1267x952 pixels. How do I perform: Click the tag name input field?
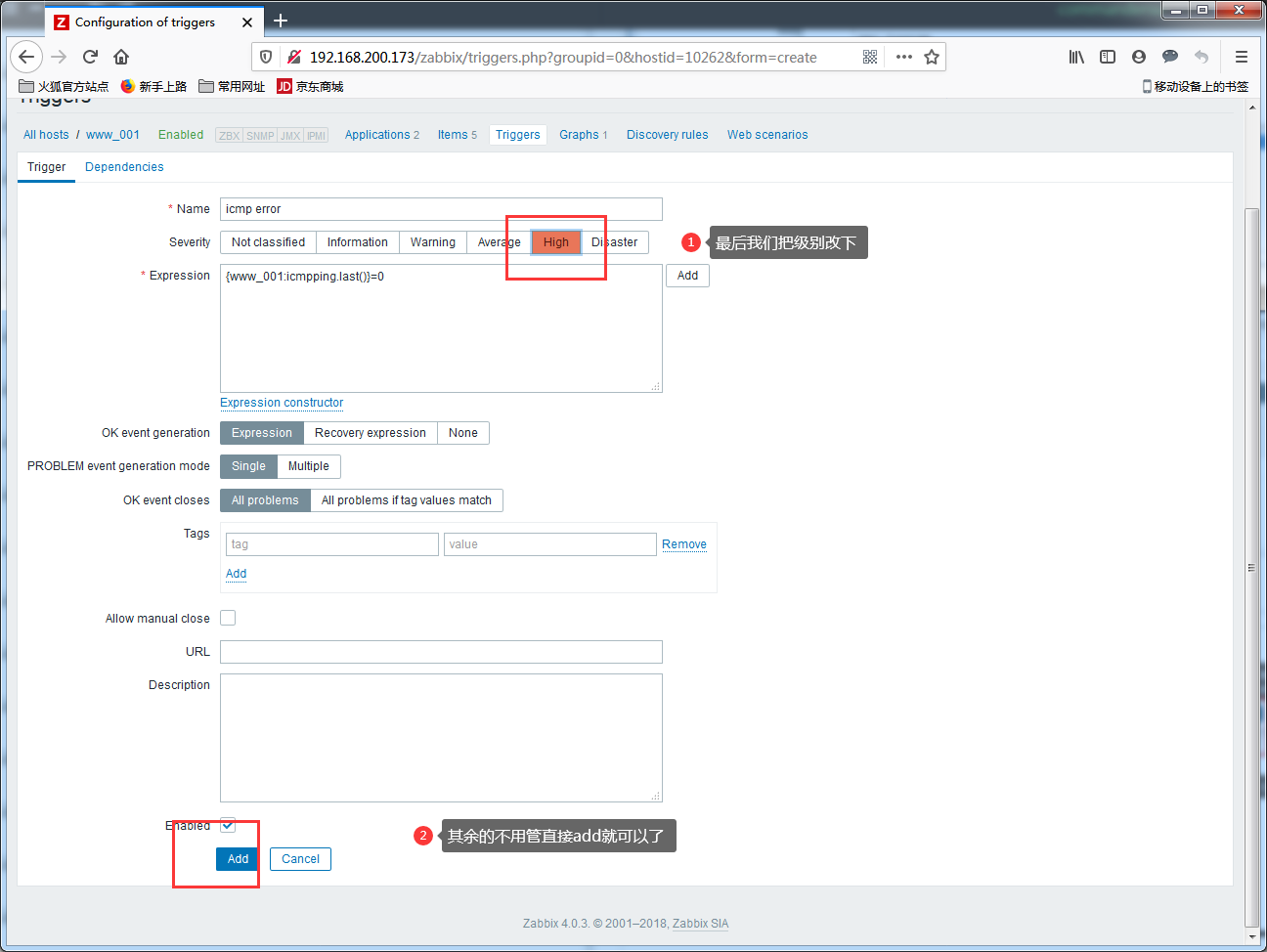332,544
